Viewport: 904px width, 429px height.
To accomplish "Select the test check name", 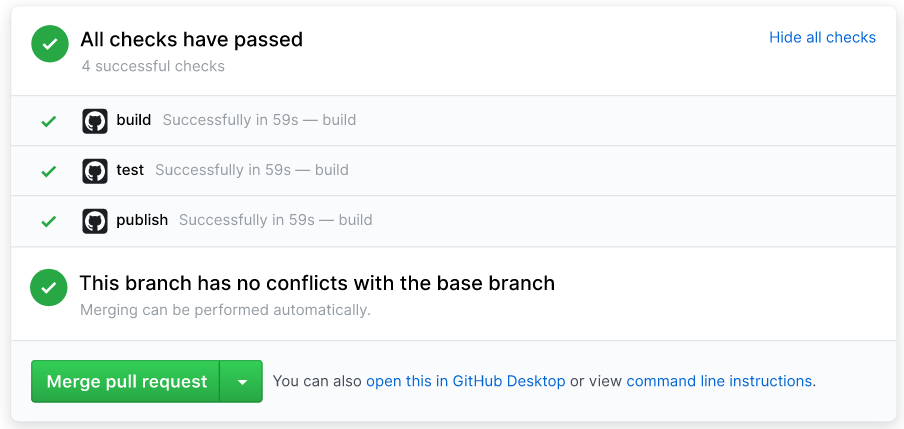I will tap(130, 170).
